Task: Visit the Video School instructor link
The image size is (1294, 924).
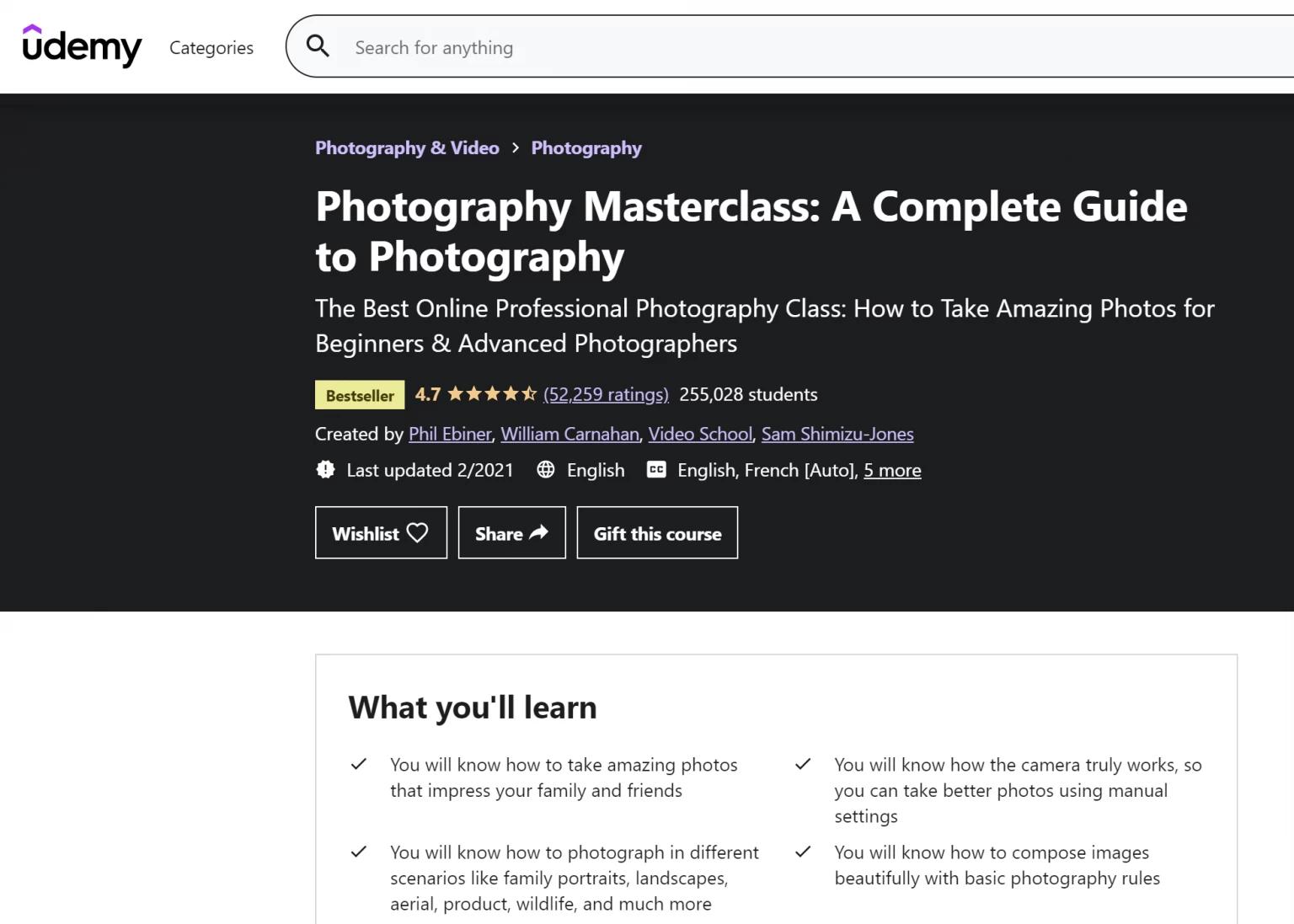Action: tap(700, 434)
